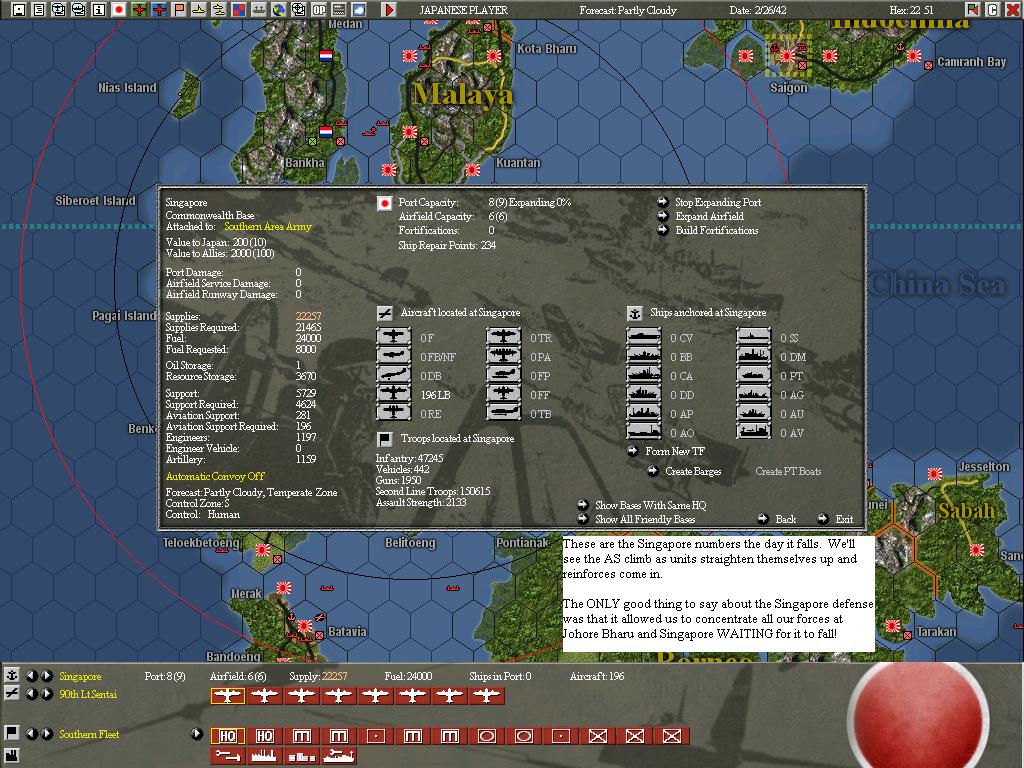Click the red play arrow end-turn icon
1024x768 pixels.
coord(389,10)
